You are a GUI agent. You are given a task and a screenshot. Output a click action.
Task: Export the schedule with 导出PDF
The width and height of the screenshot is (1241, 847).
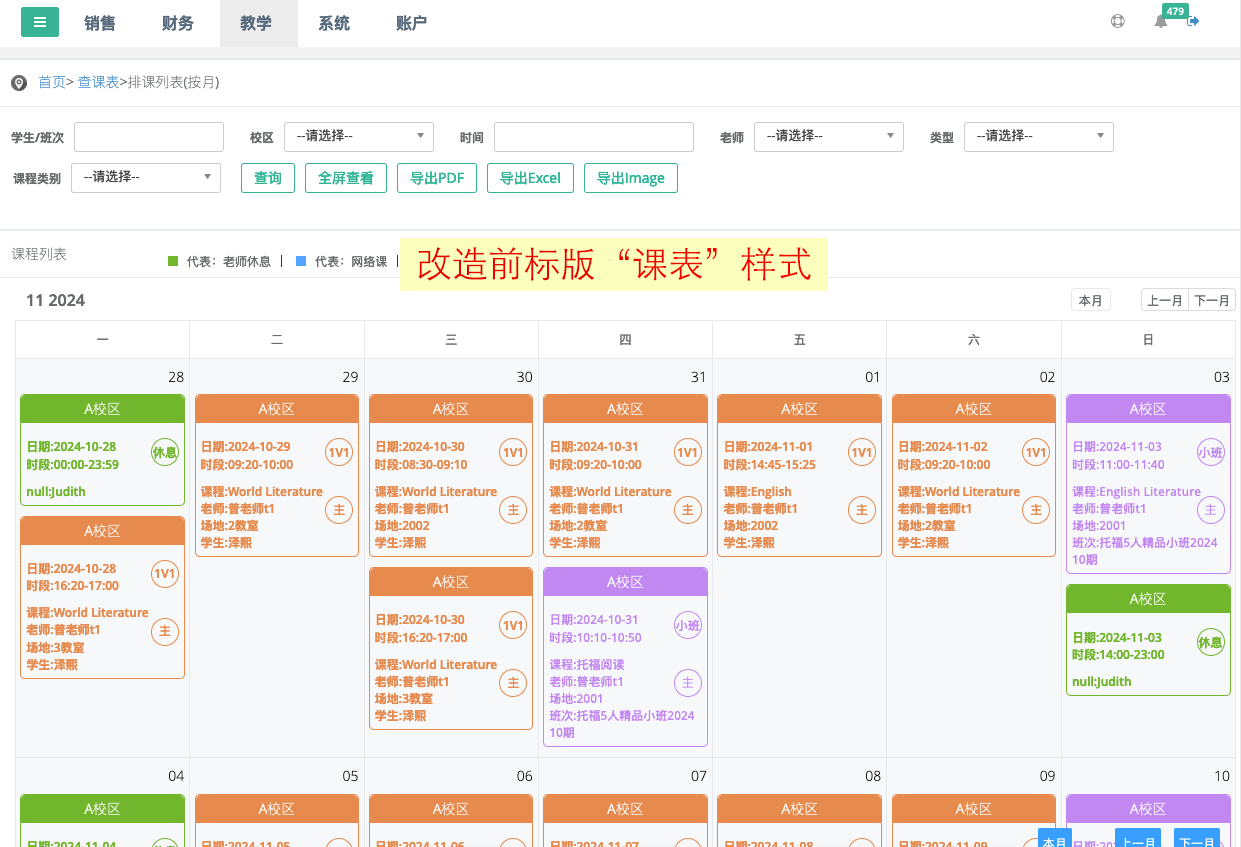[x=437, y=178]
